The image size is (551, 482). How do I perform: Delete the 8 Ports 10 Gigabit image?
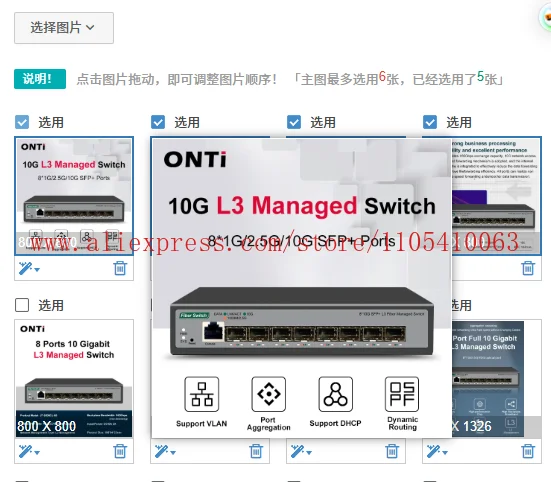120,451
